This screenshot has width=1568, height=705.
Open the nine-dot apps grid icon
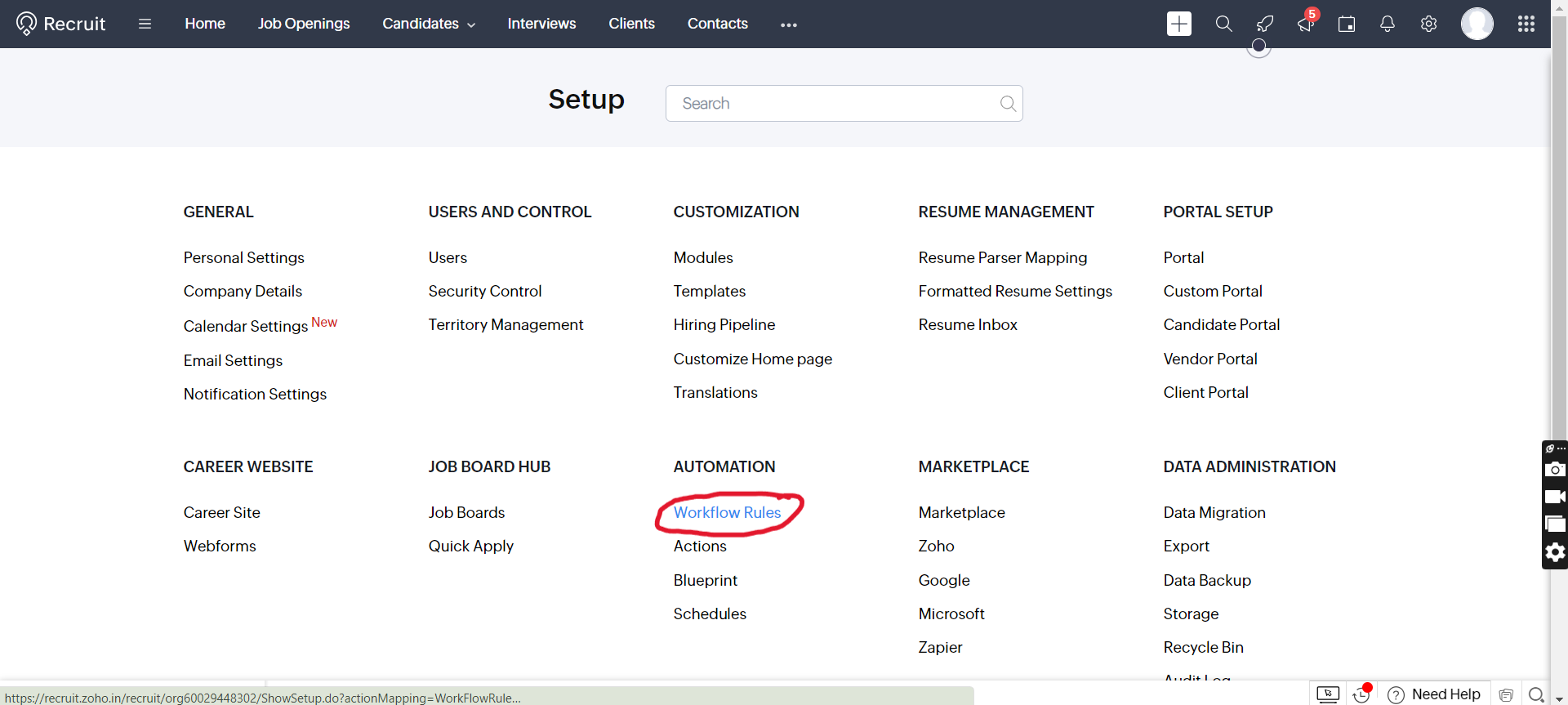pos(1526,24)
